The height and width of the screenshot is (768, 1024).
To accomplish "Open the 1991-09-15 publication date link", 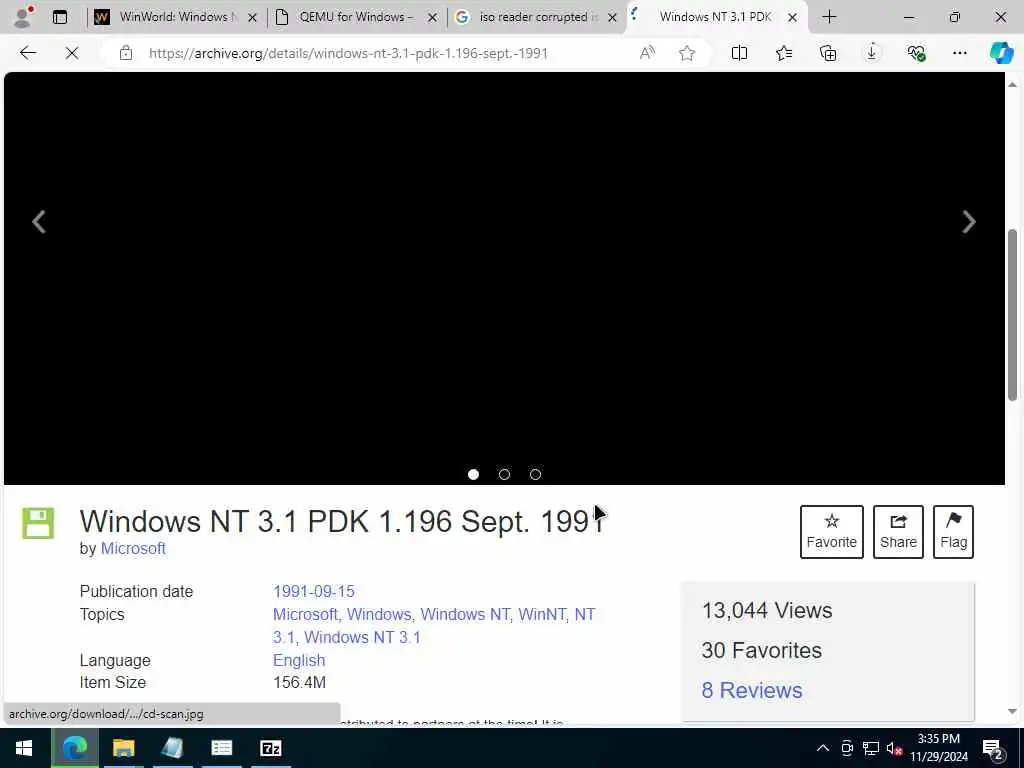I will point(313,591).
